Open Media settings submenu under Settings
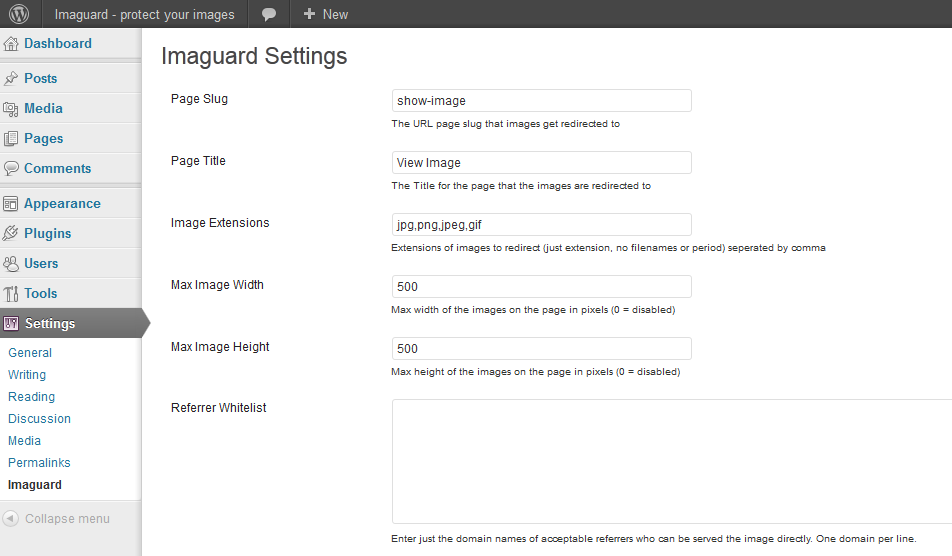Screen dimensions: 952x556 click(x=24, y=441)
